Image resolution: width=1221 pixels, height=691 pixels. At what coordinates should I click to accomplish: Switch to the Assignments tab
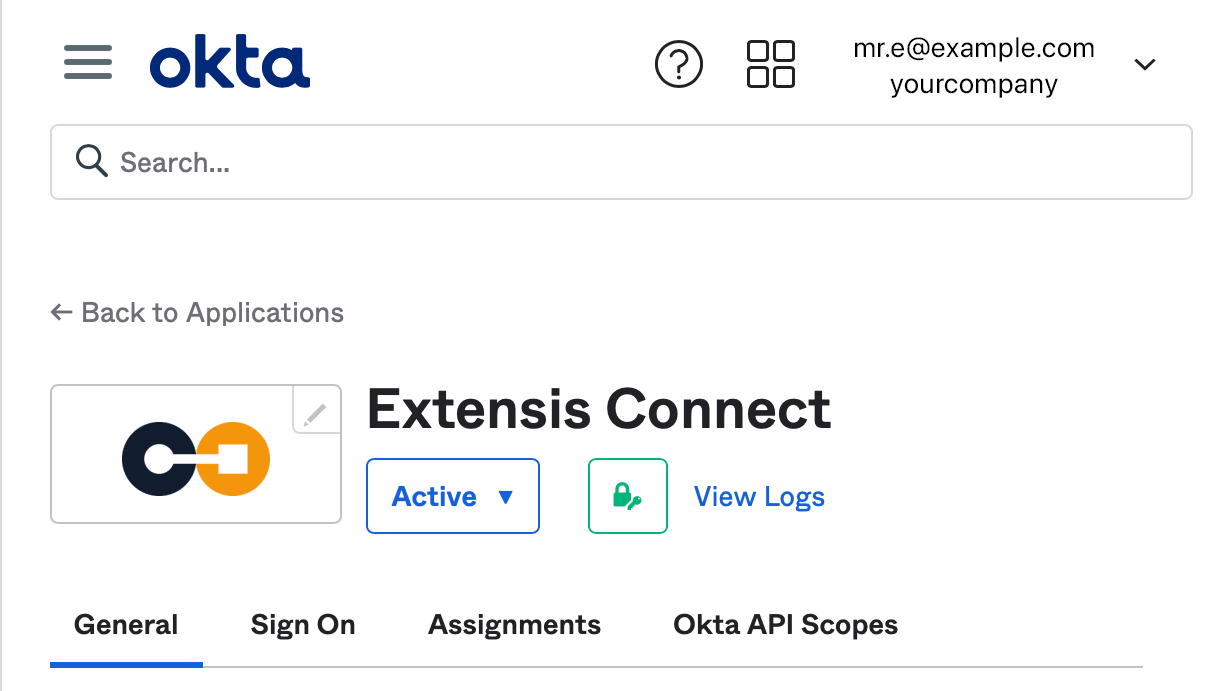point(514,625)
